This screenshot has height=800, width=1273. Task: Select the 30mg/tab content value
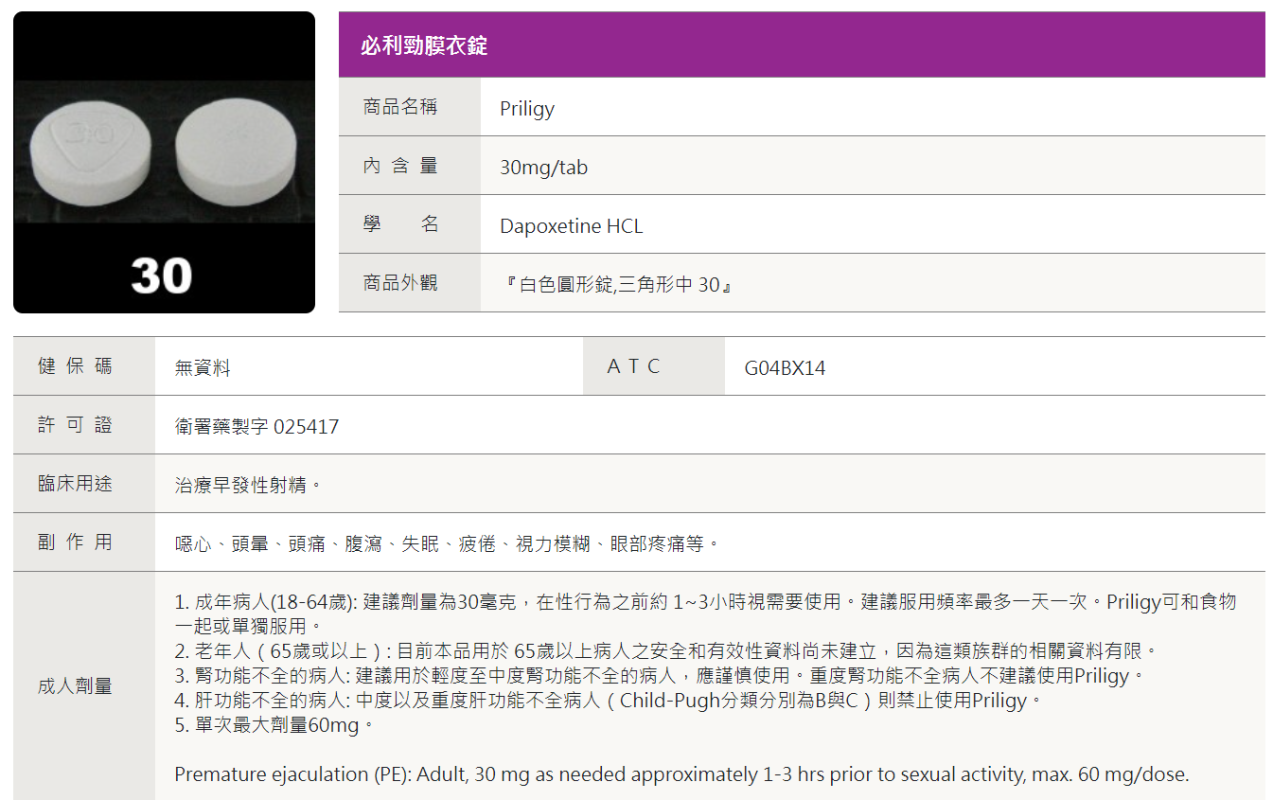point(544,168)
